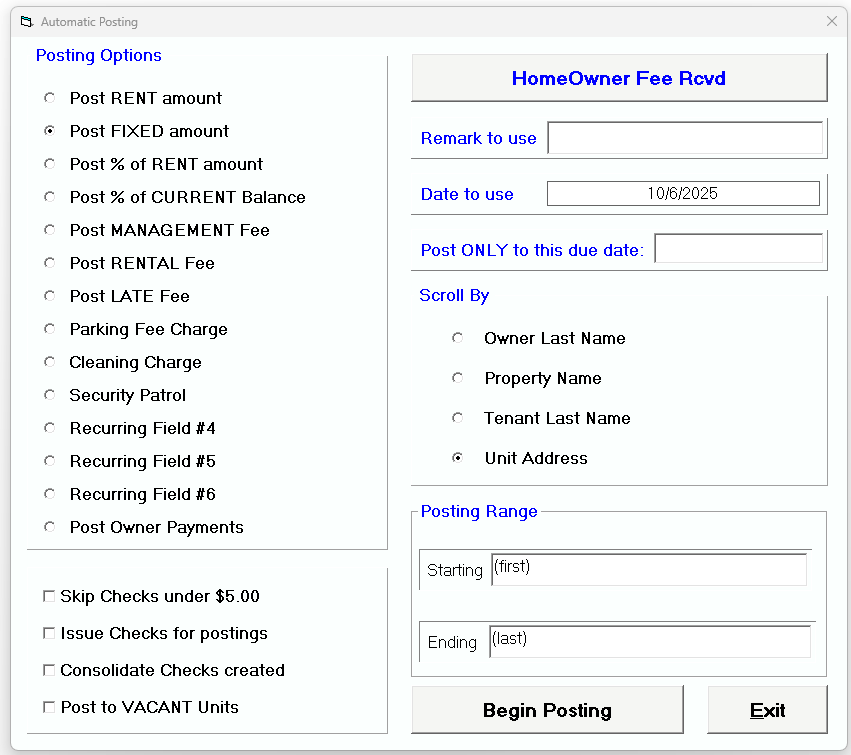
Task: Choose Parking Fee Charge posting
Action: coord(49,329)
